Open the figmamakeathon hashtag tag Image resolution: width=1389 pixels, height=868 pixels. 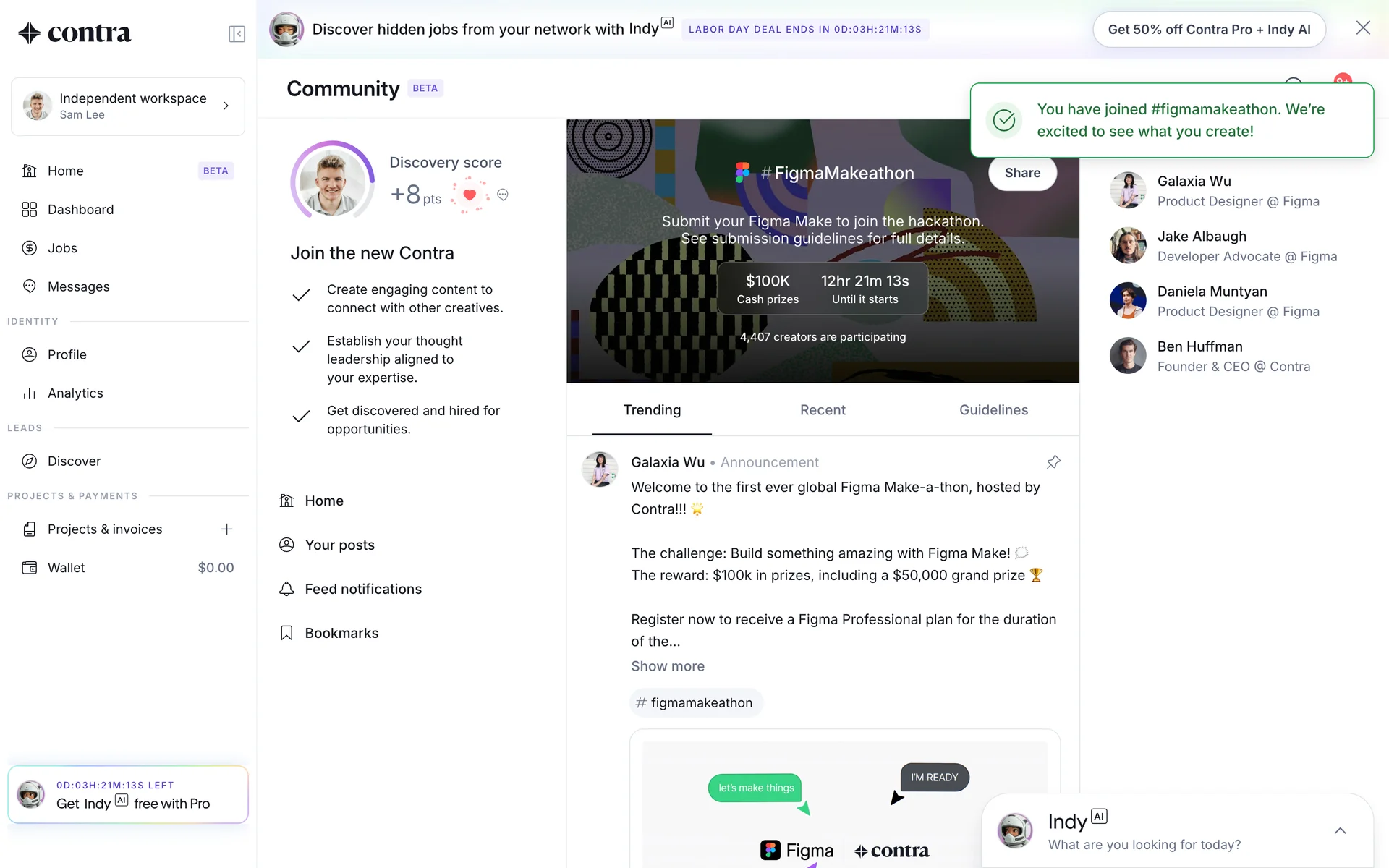coord(695,703)
